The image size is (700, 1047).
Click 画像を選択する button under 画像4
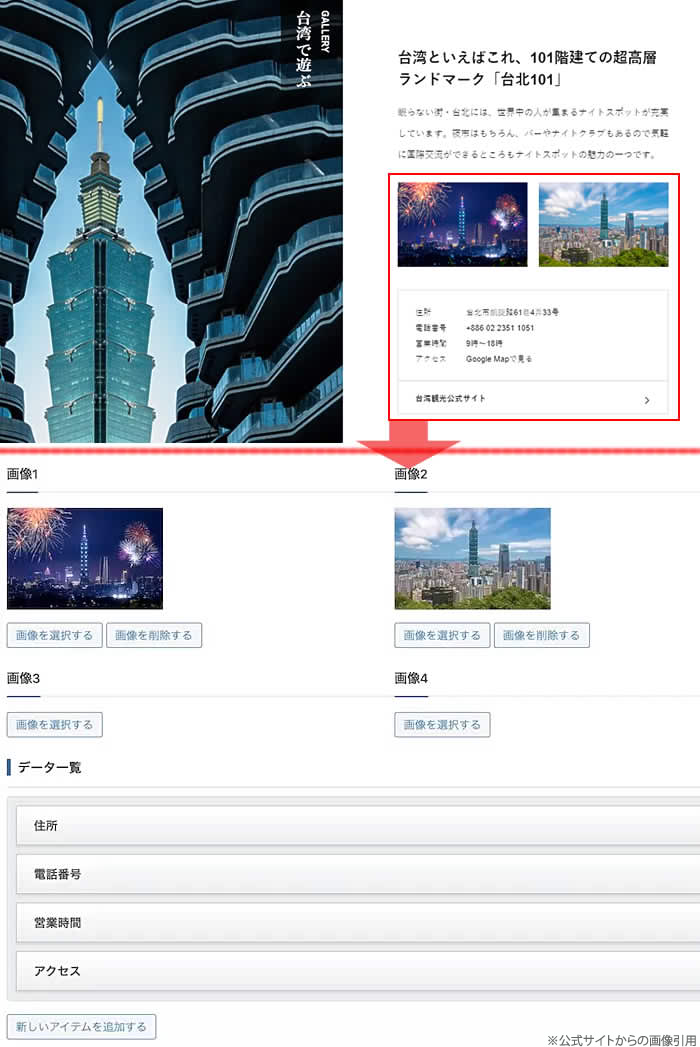point(442,724)
